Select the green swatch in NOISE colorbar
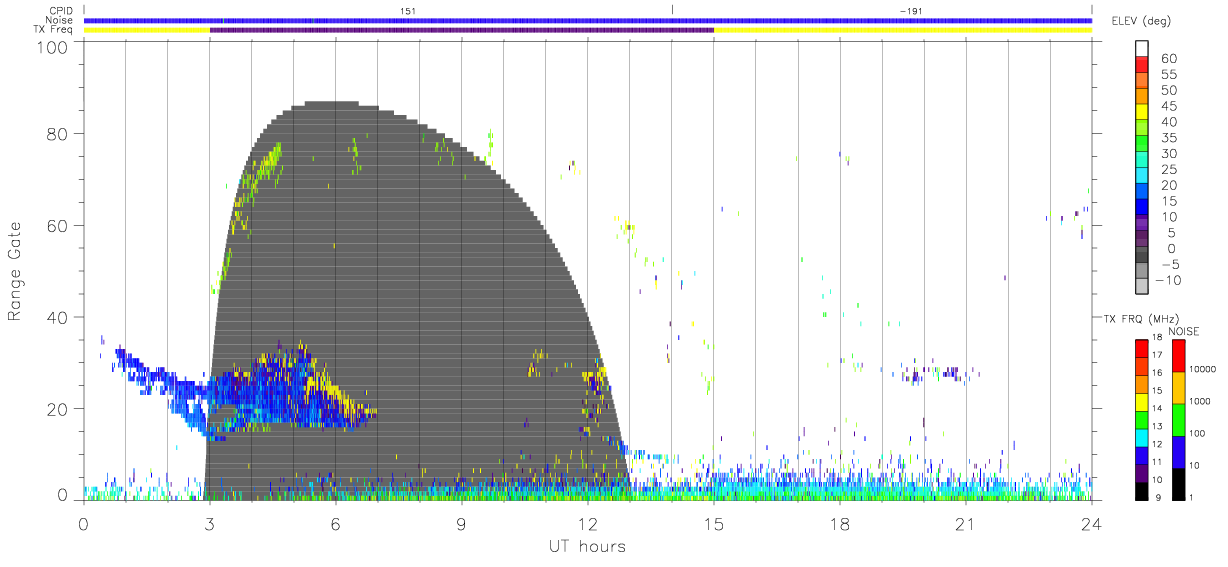Image resolution: width=1228 pixels, height=567 pixels. tap(1177, 420)
